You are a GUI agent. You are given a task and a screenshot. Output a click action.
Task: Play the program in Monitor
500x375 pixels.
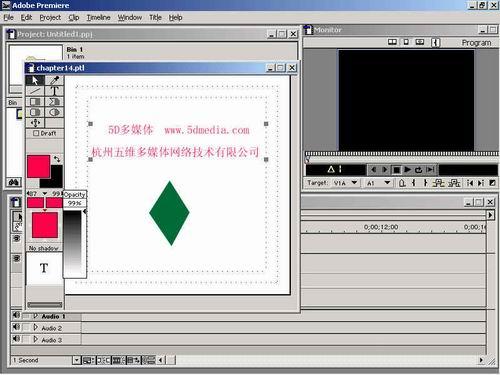pos(407,170)
